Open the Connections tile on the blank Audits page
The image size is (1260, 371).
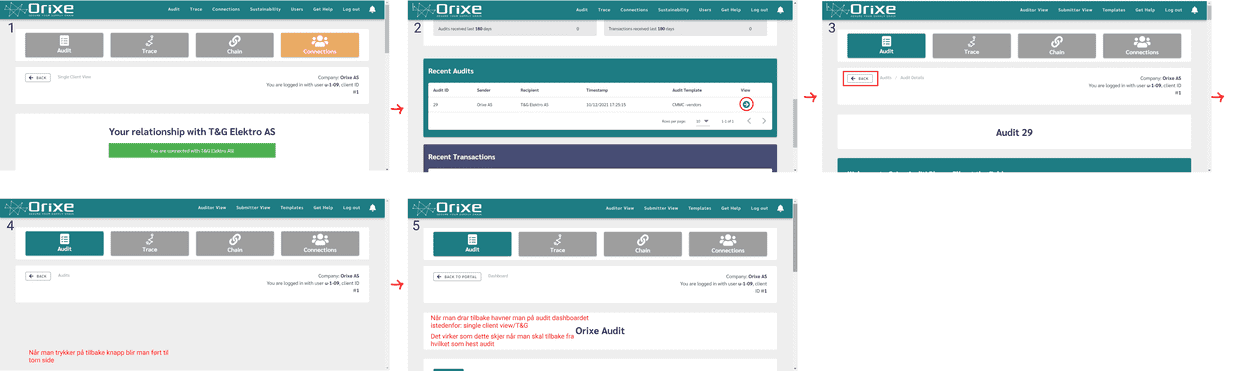tap(320, 244)
